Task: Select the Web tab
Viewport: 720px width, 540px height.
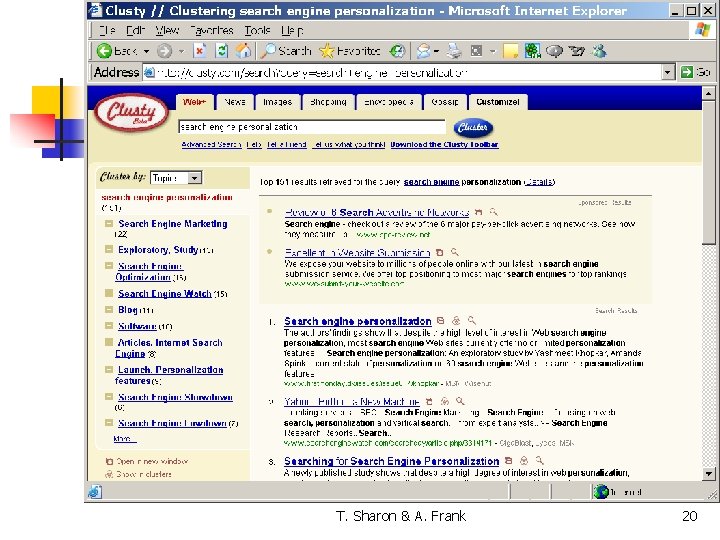Action: pos(195,102)
